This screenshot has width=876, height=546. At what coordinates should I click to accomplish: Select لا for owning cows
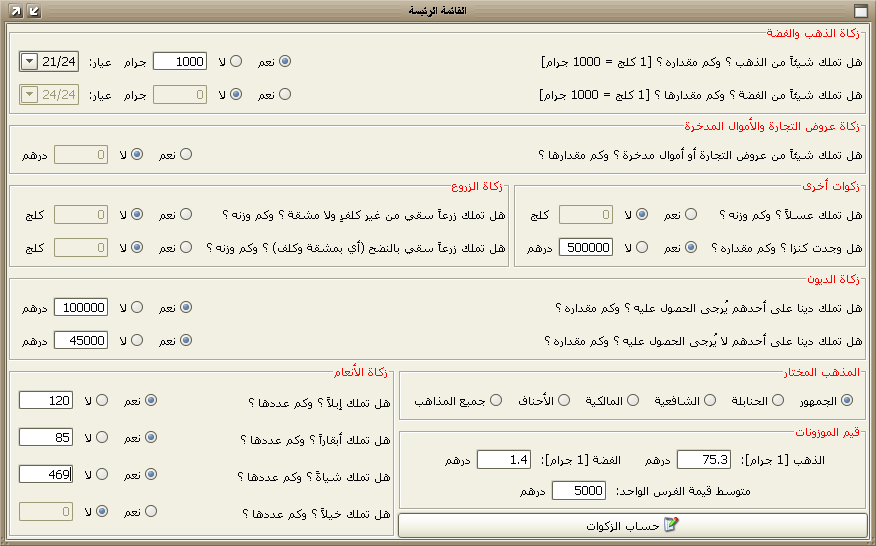(x=102, y=437)
